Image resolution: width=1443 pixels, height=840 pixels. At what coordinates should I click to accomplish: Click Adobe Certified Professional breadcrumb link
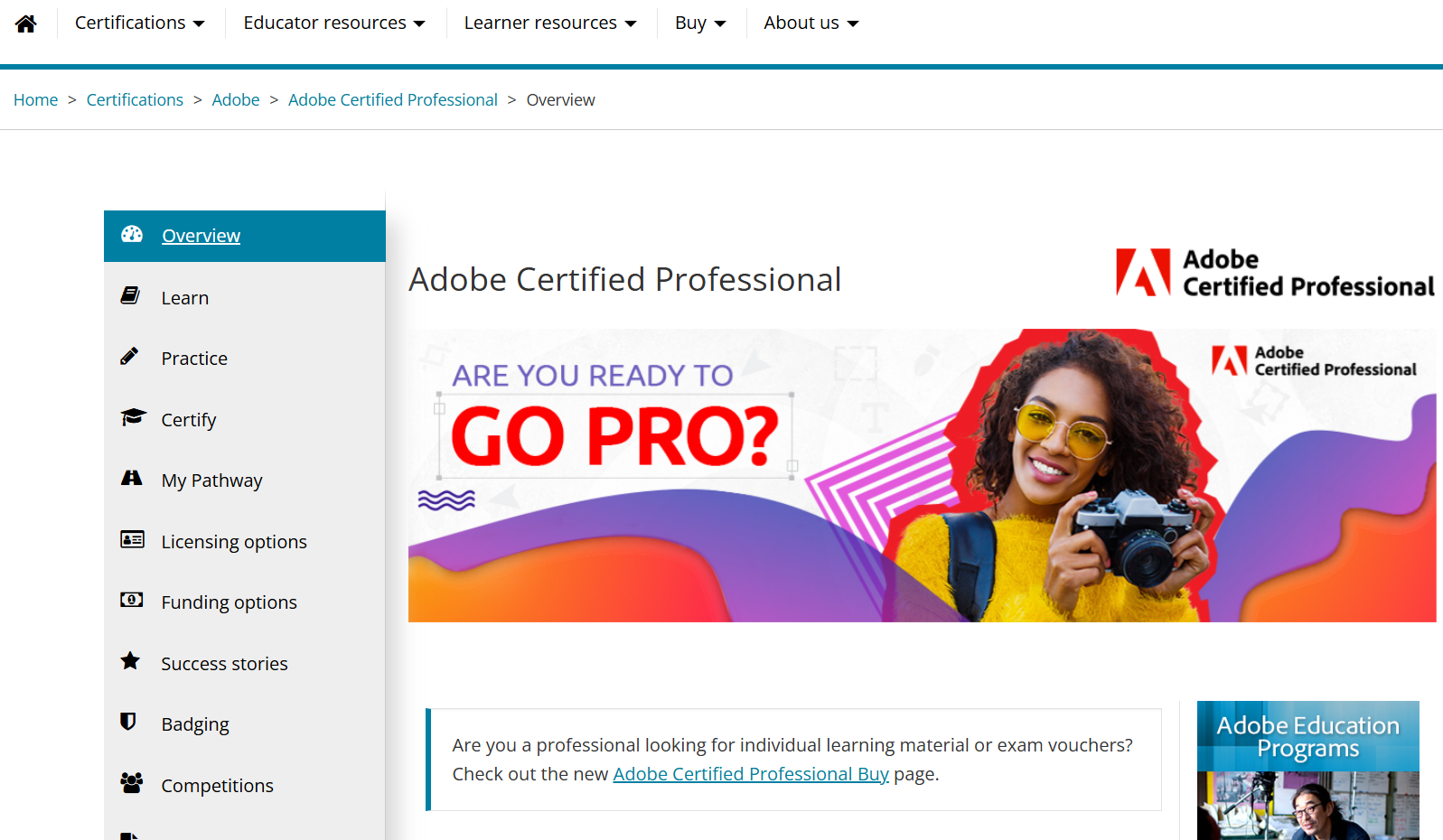click(393, 100)
